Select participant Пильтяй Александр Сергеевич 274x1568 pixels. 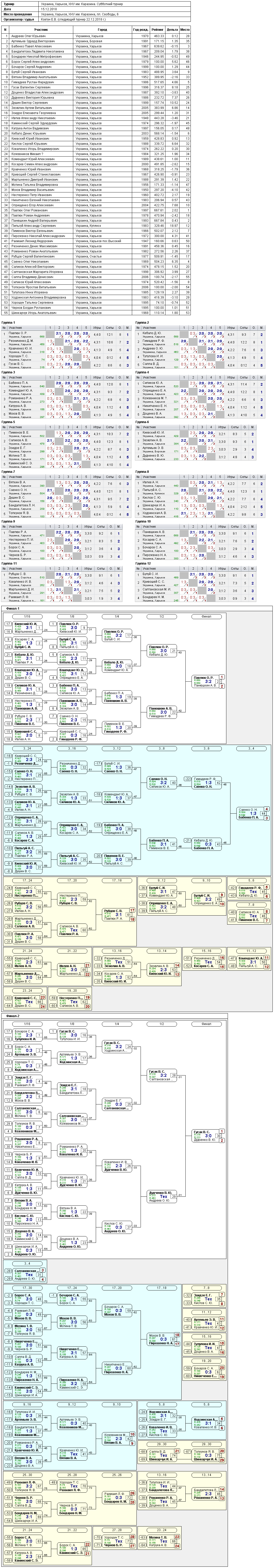[34, 225]
